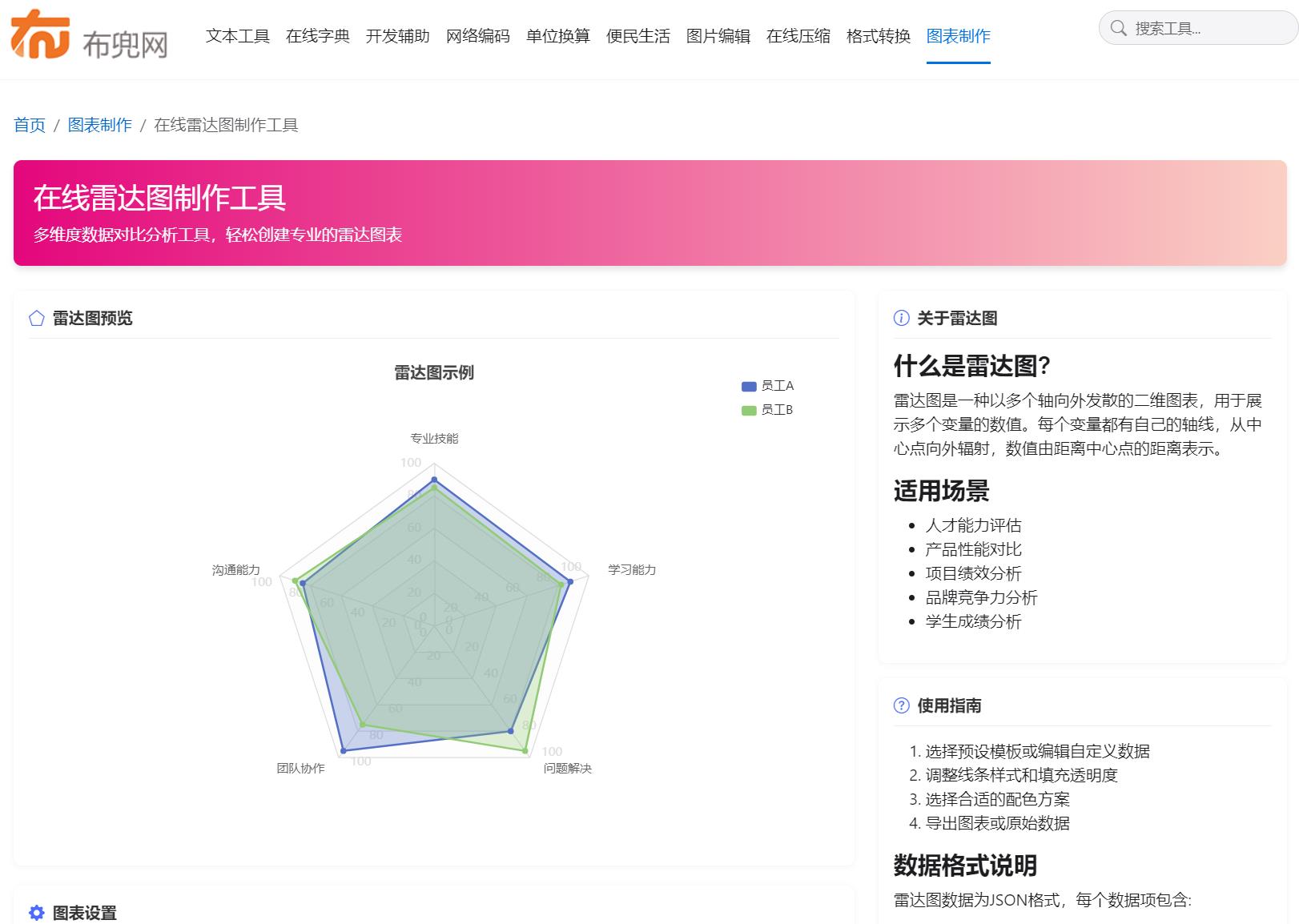The width and height of the screenshot is (1299, 924).
Task: Click the gear icon beside 图表设置
Action: [36, 913]
